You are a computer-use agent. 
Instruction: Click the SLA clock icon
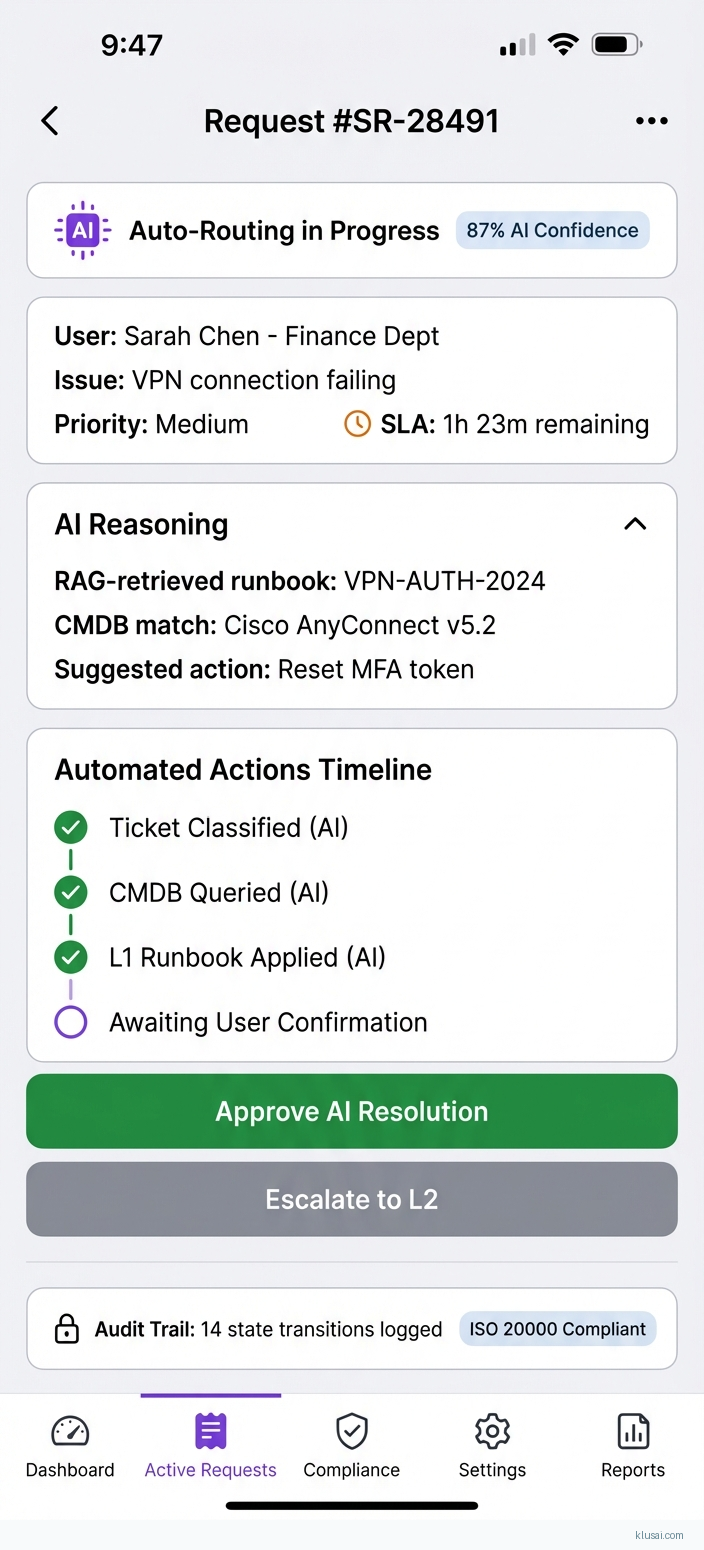[x=357, y=424]
